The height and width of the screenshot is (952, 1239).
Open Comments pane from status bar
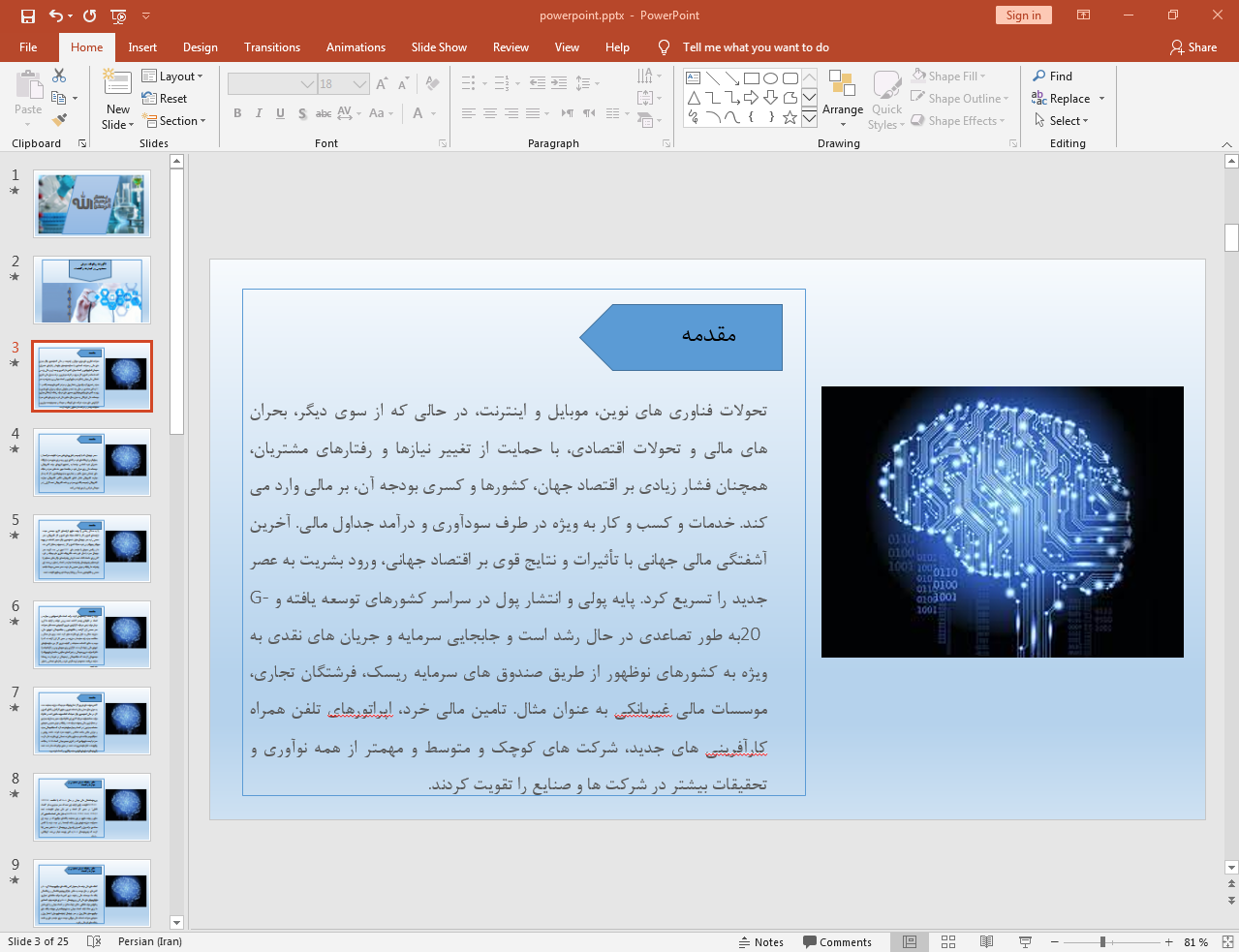coord(837,941)
